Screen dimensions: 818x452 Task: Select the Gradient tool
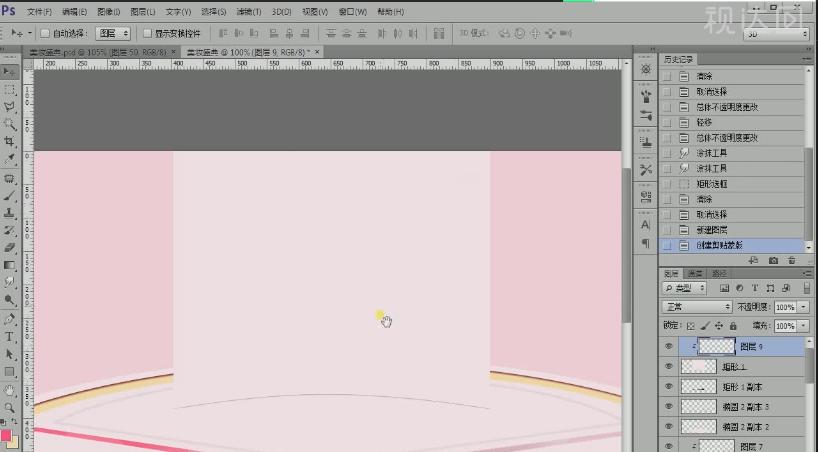click(x=9, y=264)
